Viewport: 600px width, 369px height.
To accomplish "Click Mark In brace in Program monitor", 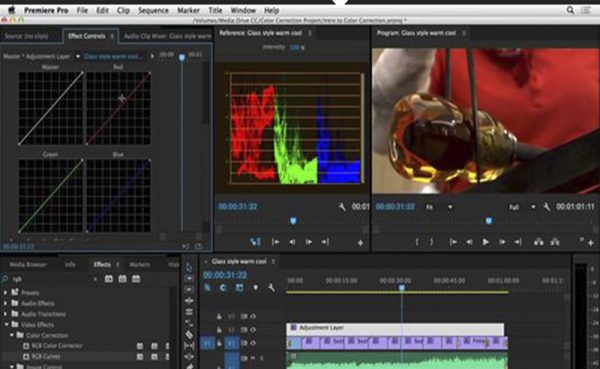I will pos(417,242).
